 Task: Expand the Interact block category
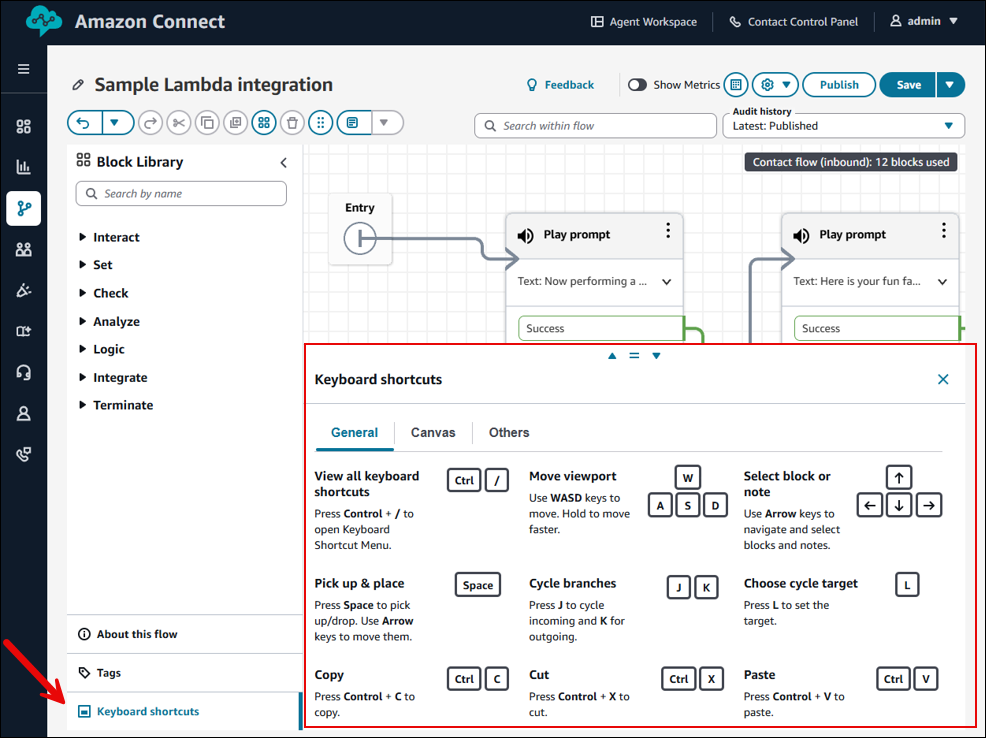[116, 237]
